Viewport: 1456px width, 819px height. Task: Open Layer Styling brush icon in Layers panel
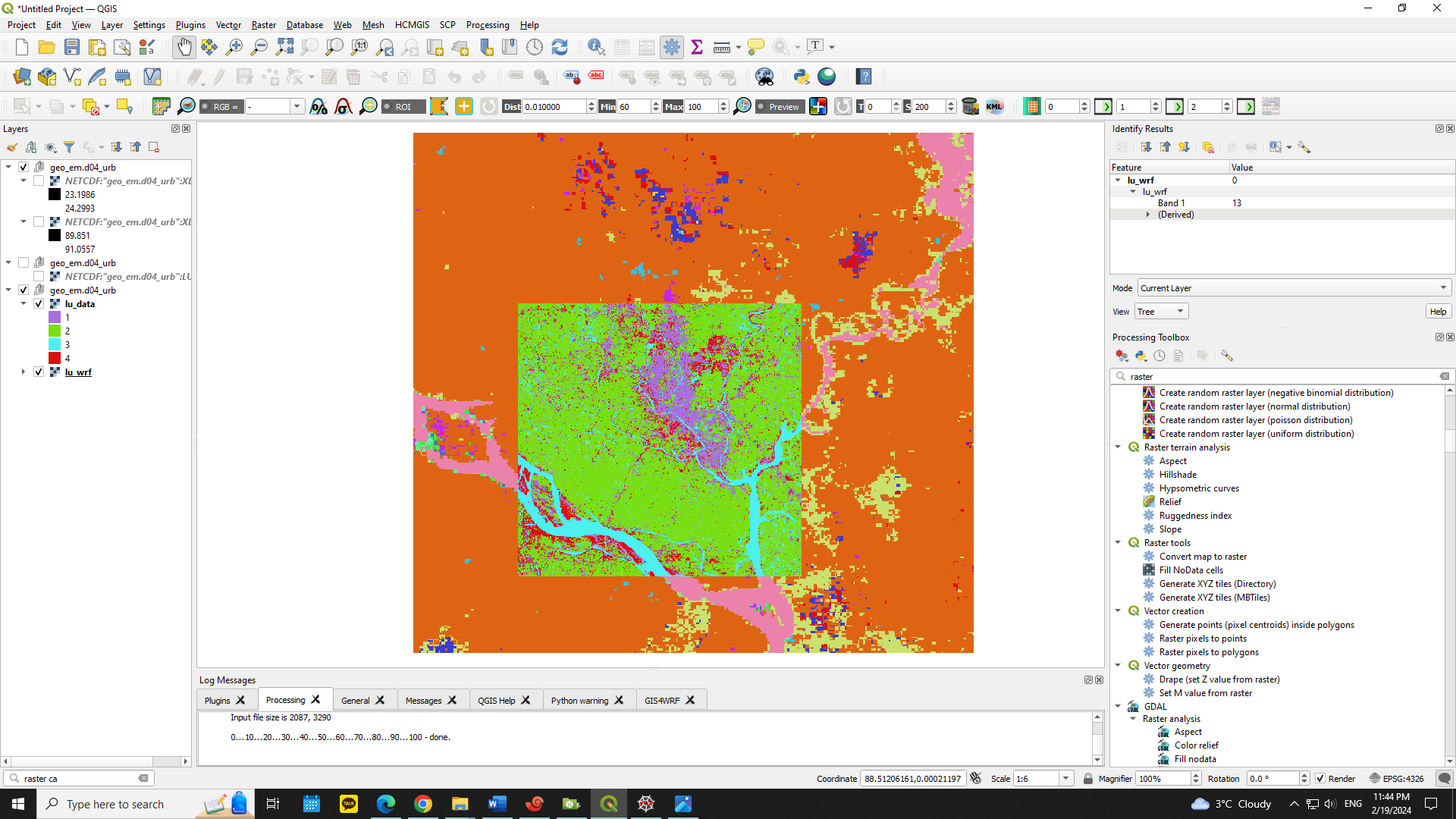click(x=12, y=147)
